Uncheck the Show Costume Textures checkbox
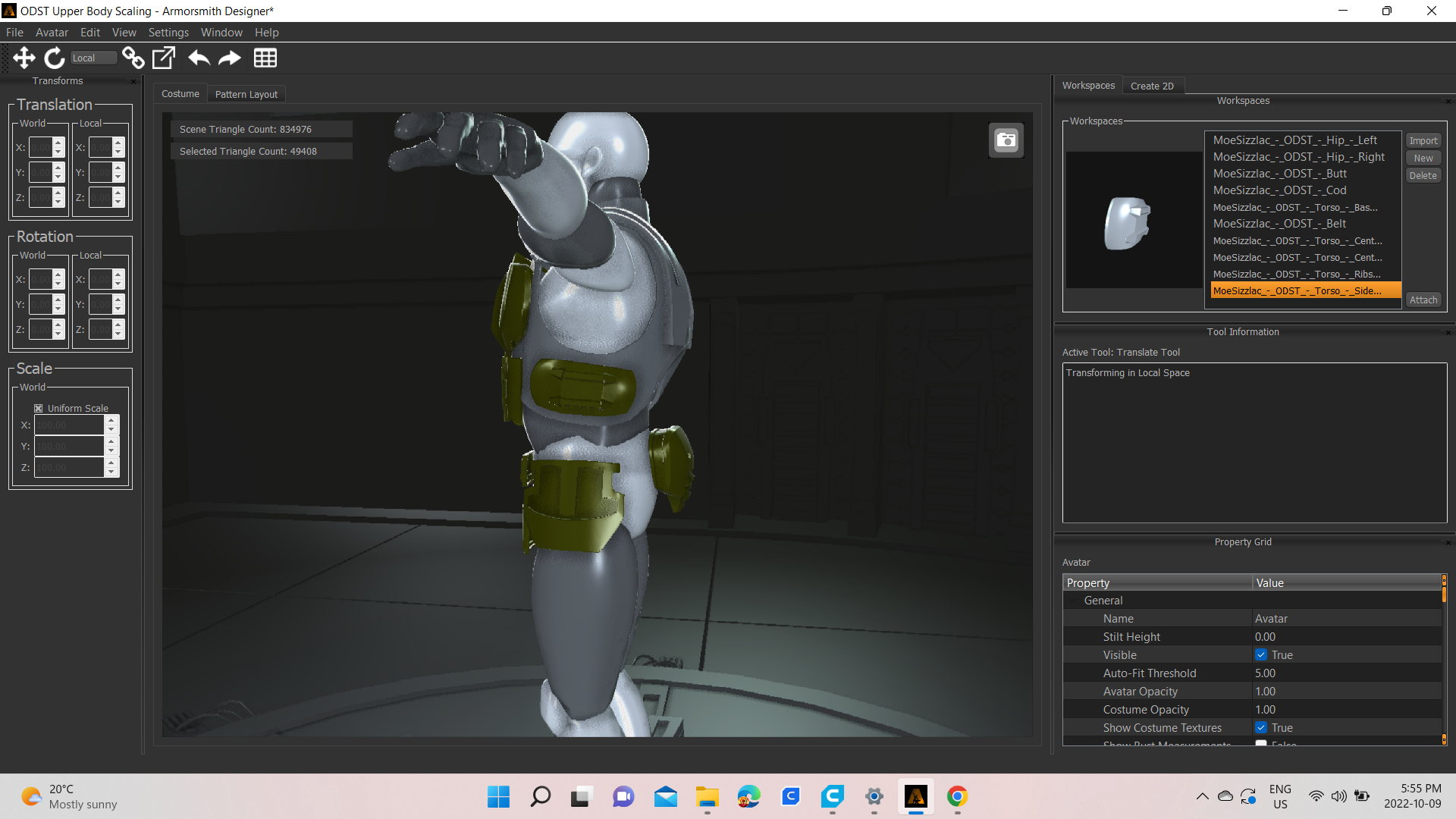1456x819 pixels. (1260, 727)
